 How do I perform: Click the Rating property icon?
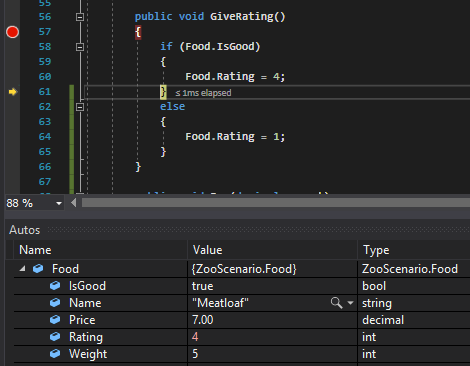55,337
